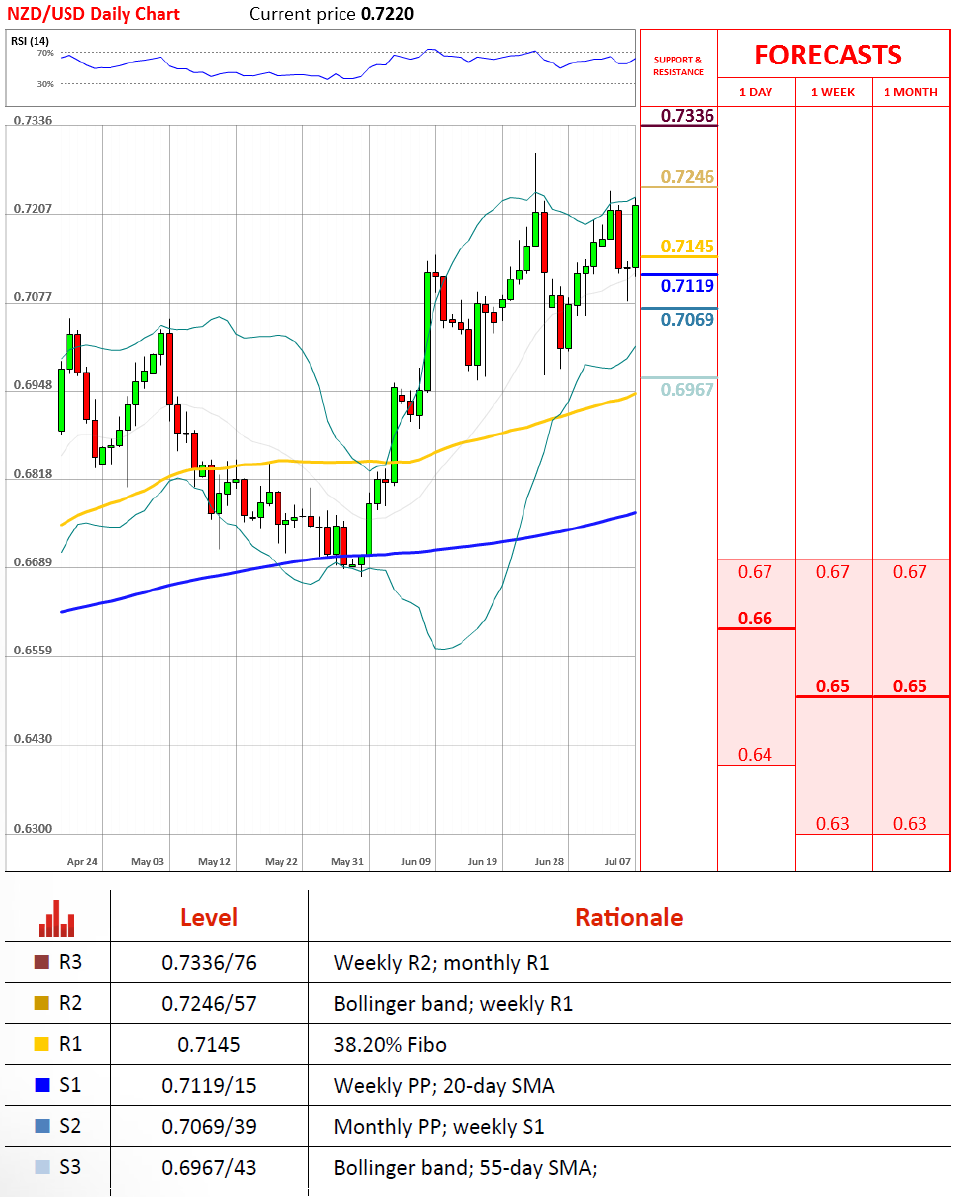The width and height of the screenshot is (966, 1197).
Task: Click the S3 light blue color square
Action: click(41, 1167)
